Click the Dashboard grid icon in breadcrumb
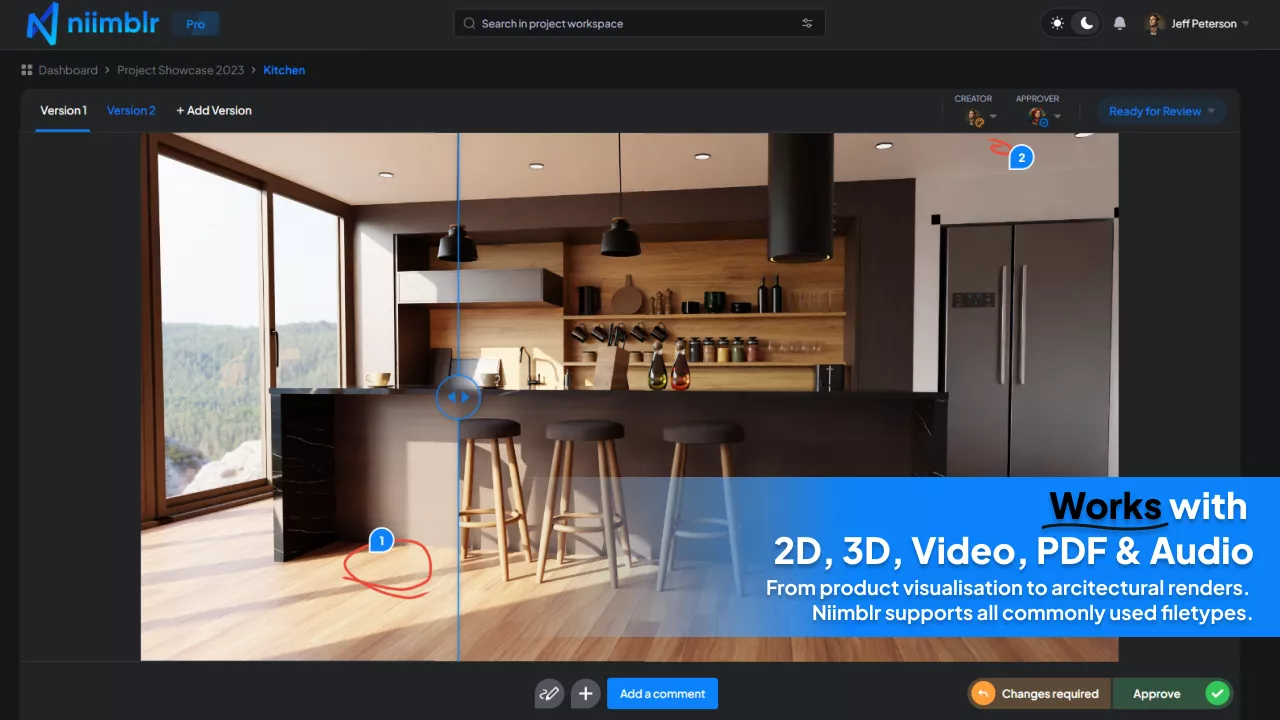This screenshot has height=720, width=1280. [x=27, y=70]
